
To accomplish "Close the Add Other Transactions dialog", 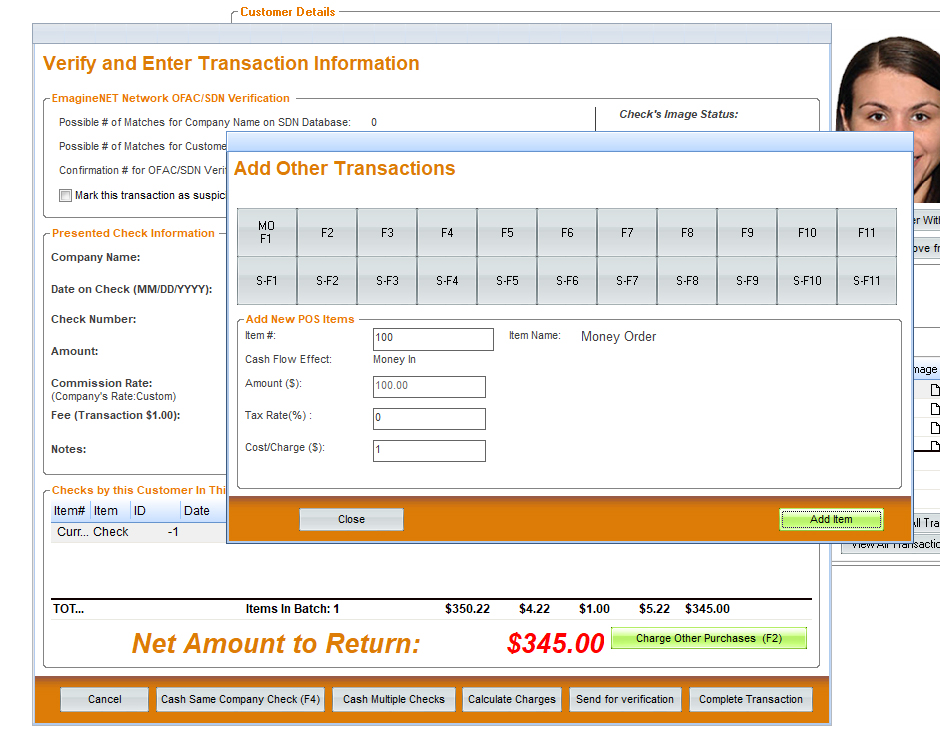I will point(351,520).
